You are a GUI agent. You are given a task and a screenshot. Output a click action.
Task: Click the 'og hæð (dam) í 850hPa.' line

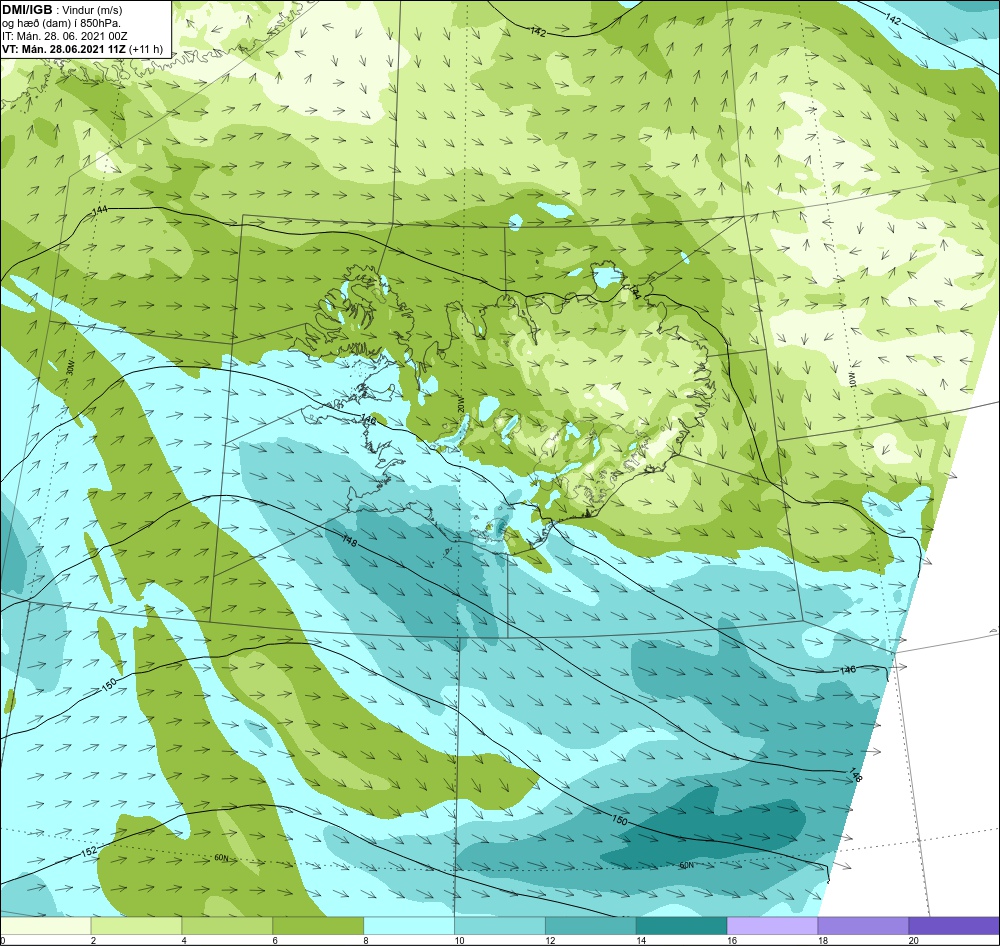point(61,23)
